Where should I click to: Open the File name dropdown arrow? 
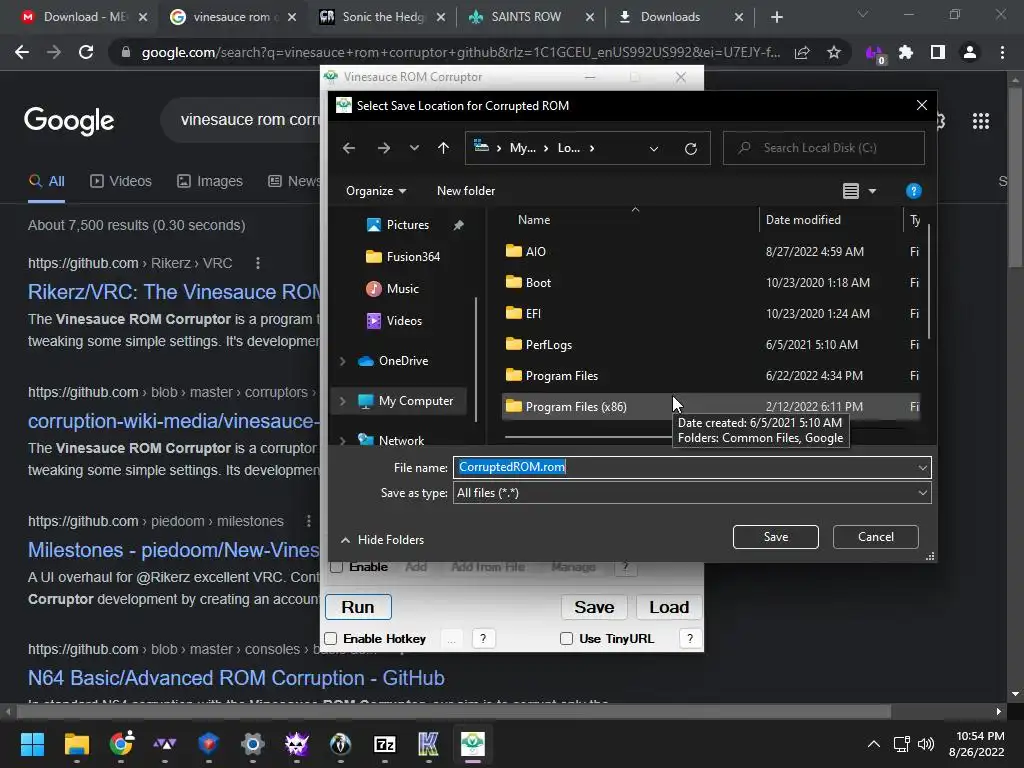[x=922, y=468]
